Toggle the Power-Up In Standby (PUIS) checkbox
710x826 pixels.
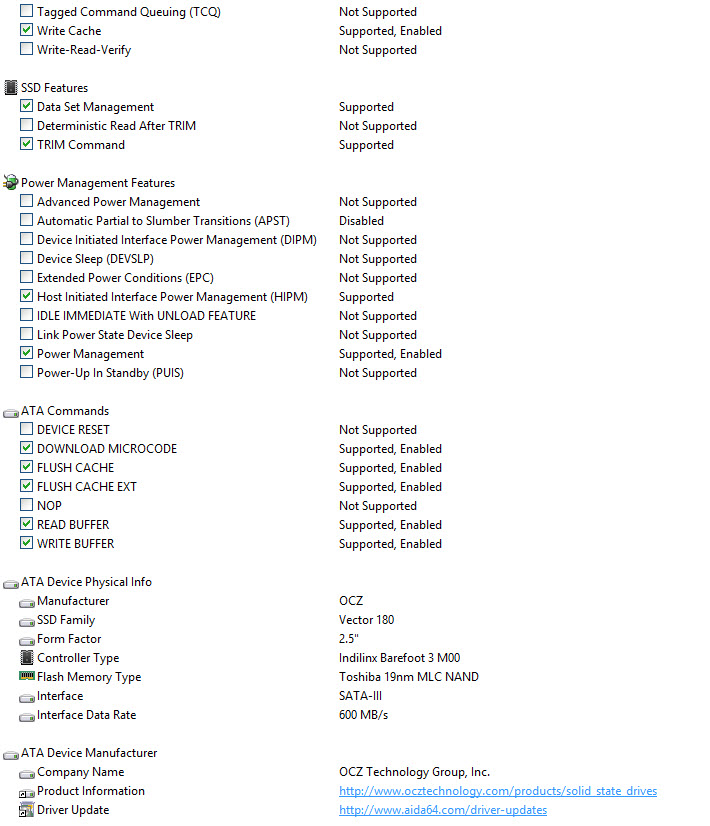click(x=26, y=372)
